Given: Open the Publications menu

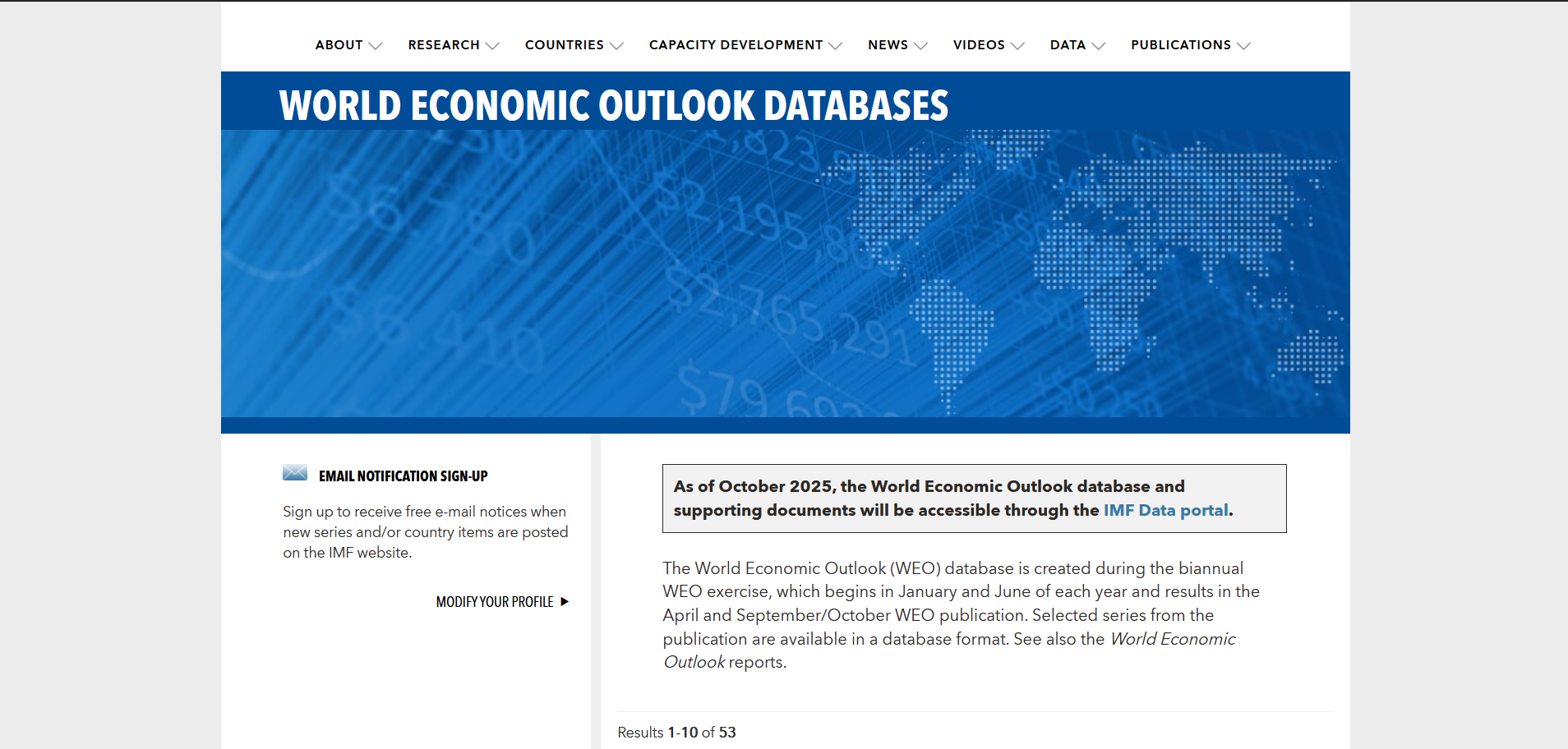Looking at the screenshot, I should point(1180,45).
